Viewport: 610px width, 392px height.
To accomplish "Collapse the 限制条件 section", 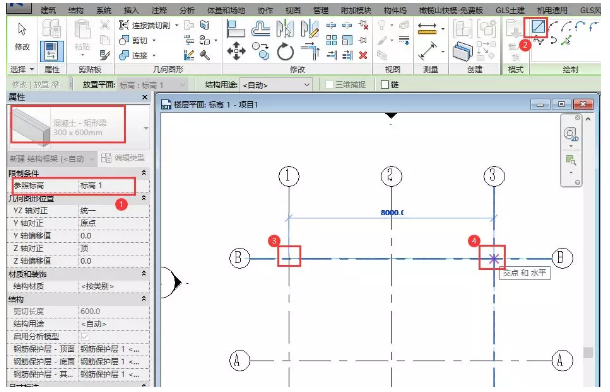I will [x=144, y=173].
